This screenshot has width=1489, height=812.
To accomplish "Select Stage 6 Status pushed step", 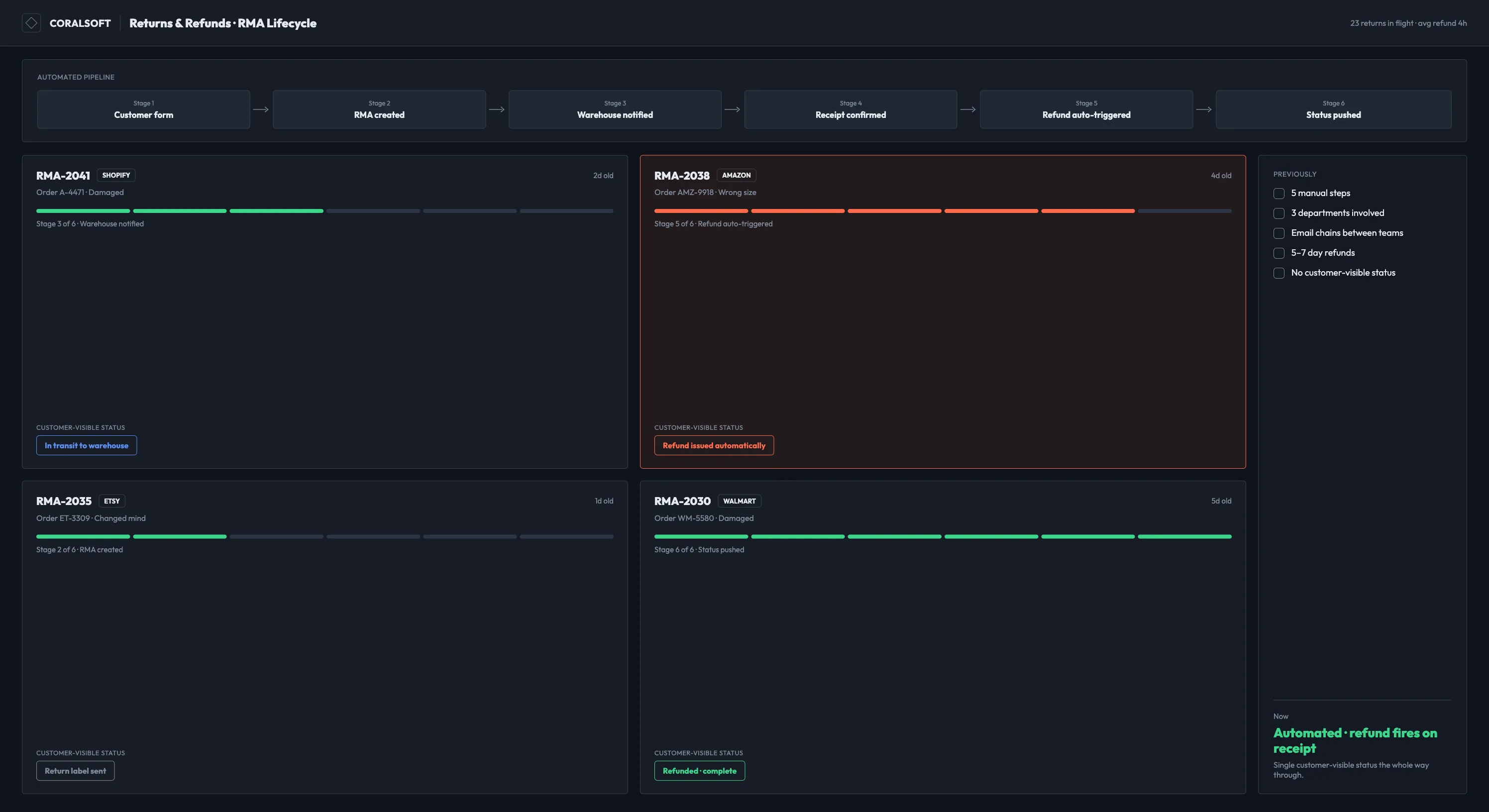I will tap(1334, 109).
